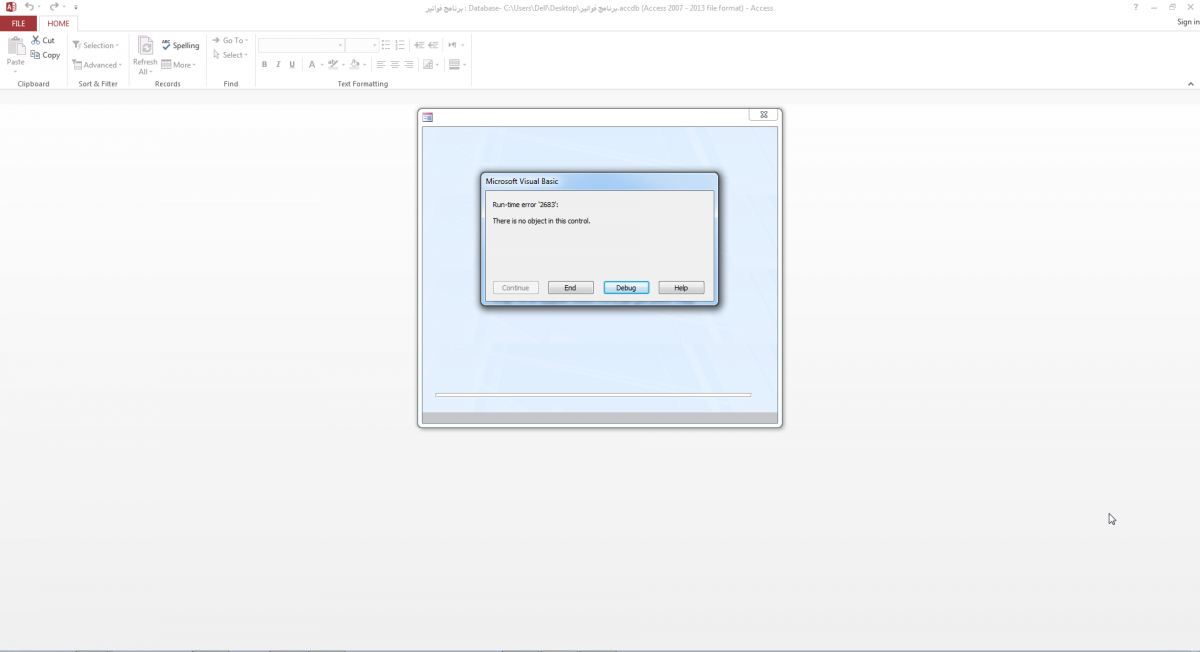Click the Gridlines button
The height and width of the screenshot is (652, 1200).
[x=430, y=65]
